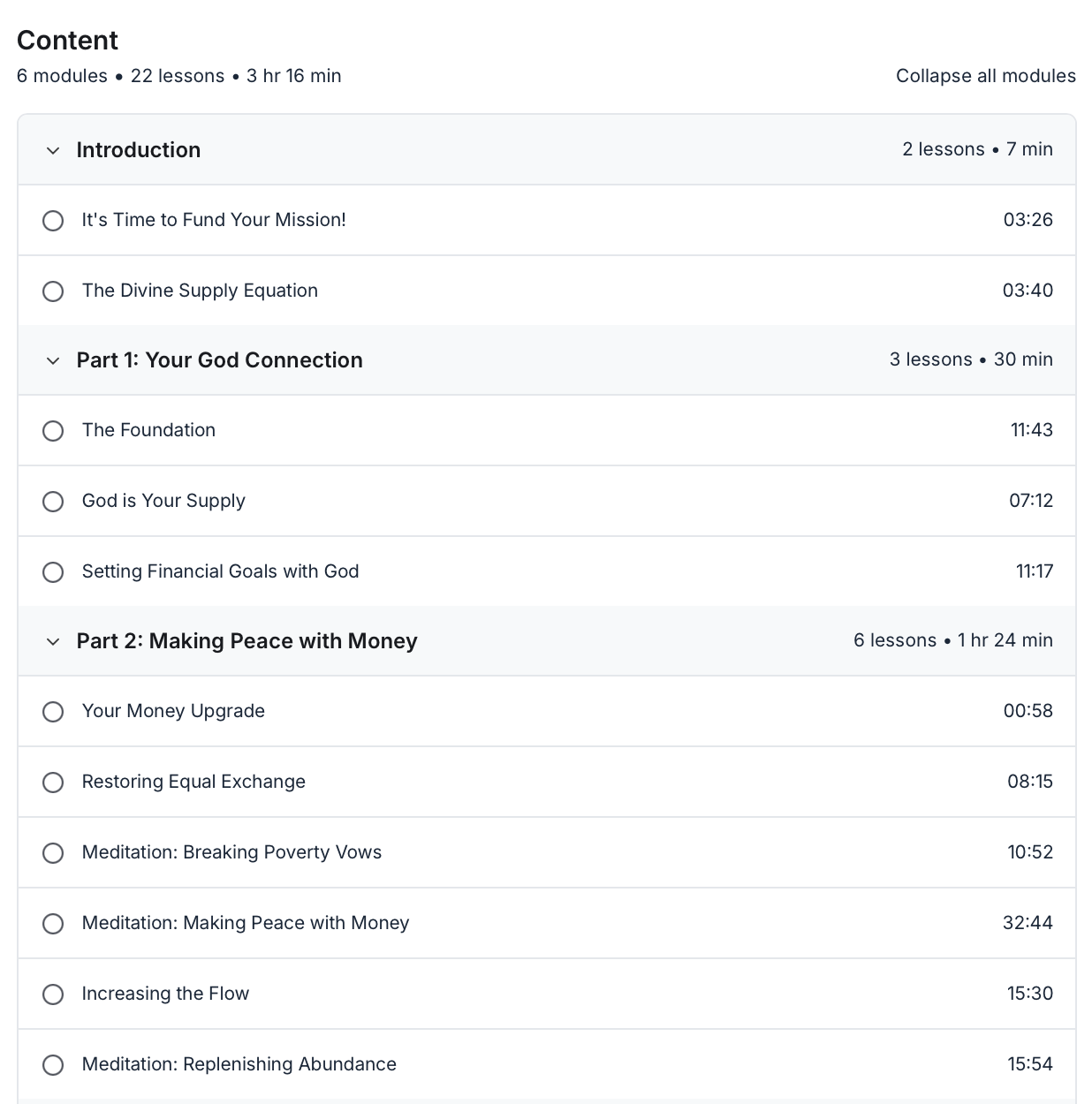Mark "It's Time to Fund Your Mission!" completion circle

click(53, 220)
